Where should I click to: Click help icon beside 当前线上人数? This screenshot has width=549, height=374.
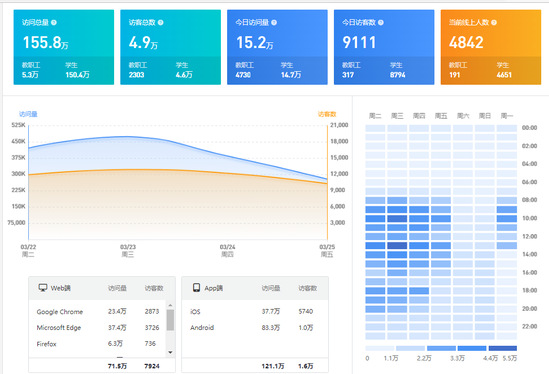pyautogui.click(x=494, y=22)
